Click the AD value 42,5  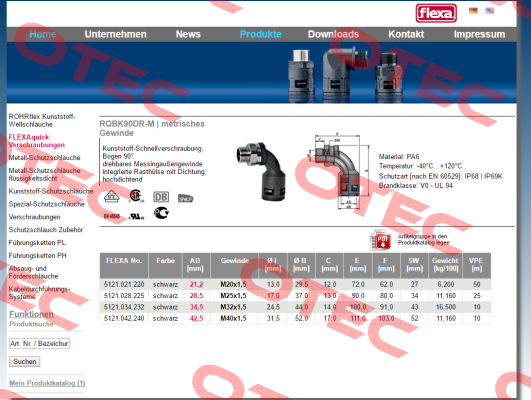pyautogui.click(x=196, y=318)
